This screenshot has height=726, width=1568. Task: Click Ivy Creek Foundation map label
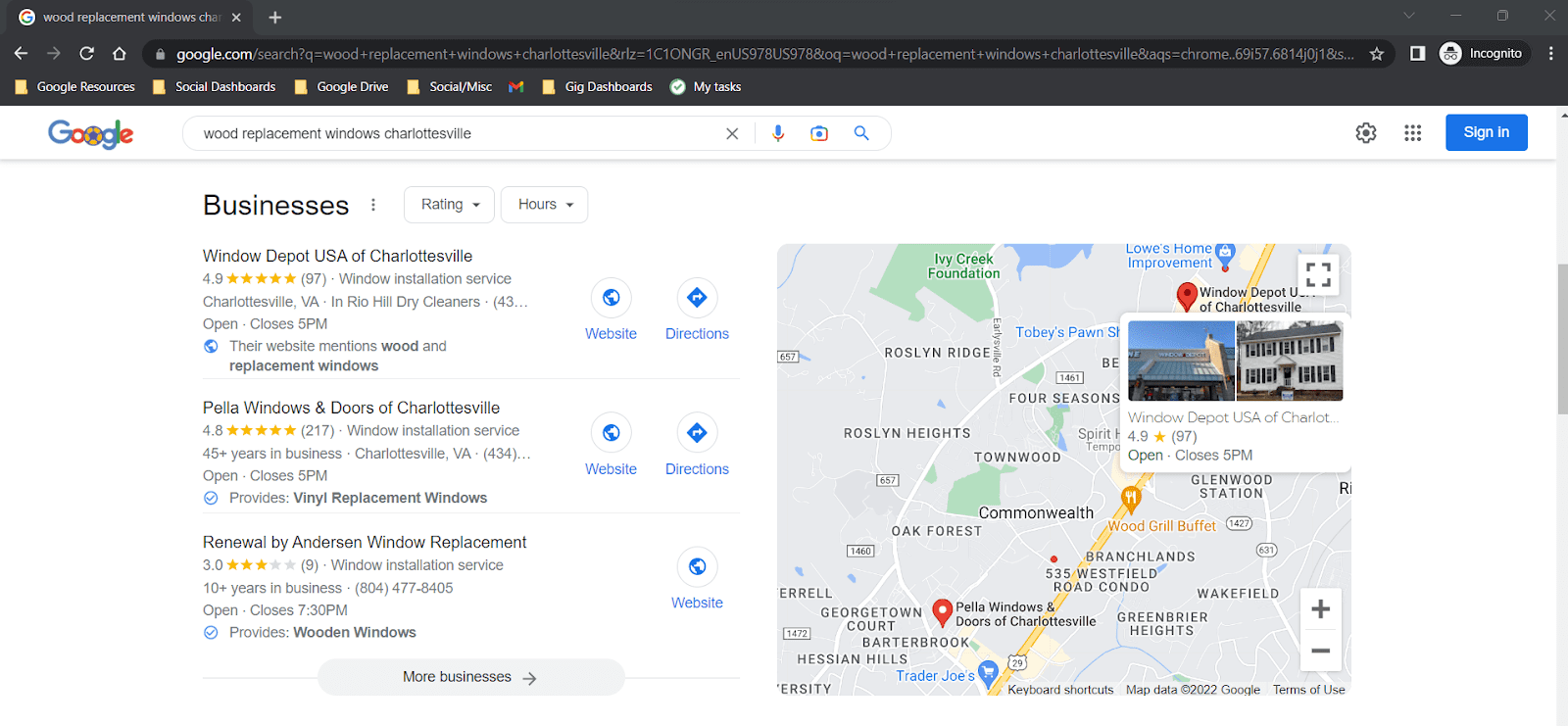(x=964, y=266)
